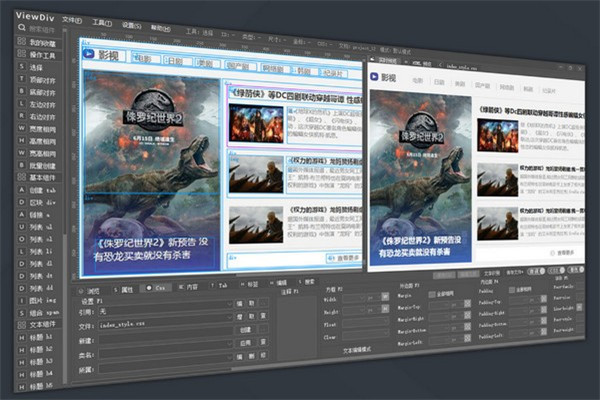Insert a 列表 dd component icon
600x400 pixels.
pyautogui.click(x=21, y=288)
